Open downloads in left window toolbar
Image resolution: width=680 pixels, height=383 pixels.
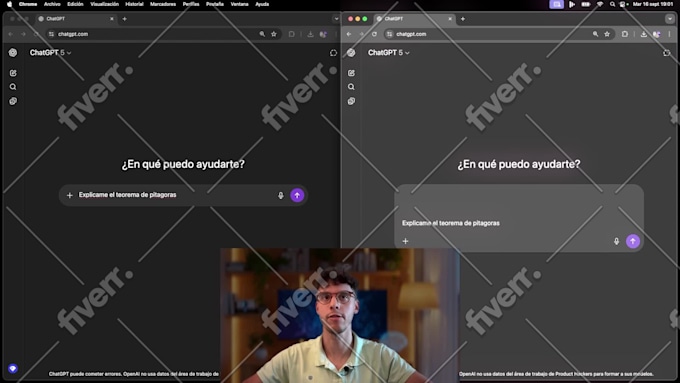pos(310,34)
